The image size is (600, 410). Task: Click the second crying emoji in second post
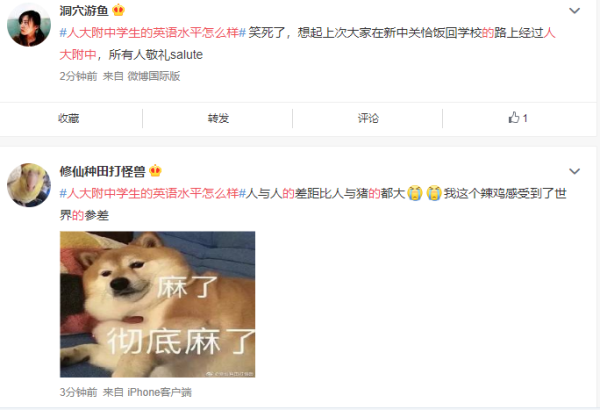click(x=434, y=193)
